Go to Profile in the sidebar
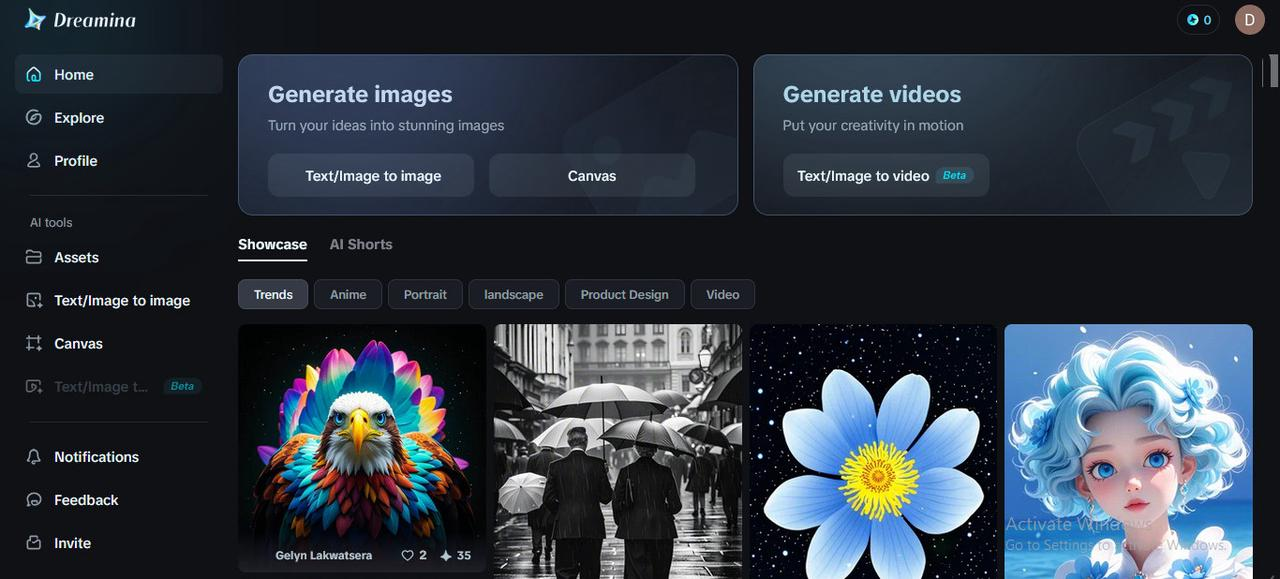The image size is (1280, 579). 119,160
